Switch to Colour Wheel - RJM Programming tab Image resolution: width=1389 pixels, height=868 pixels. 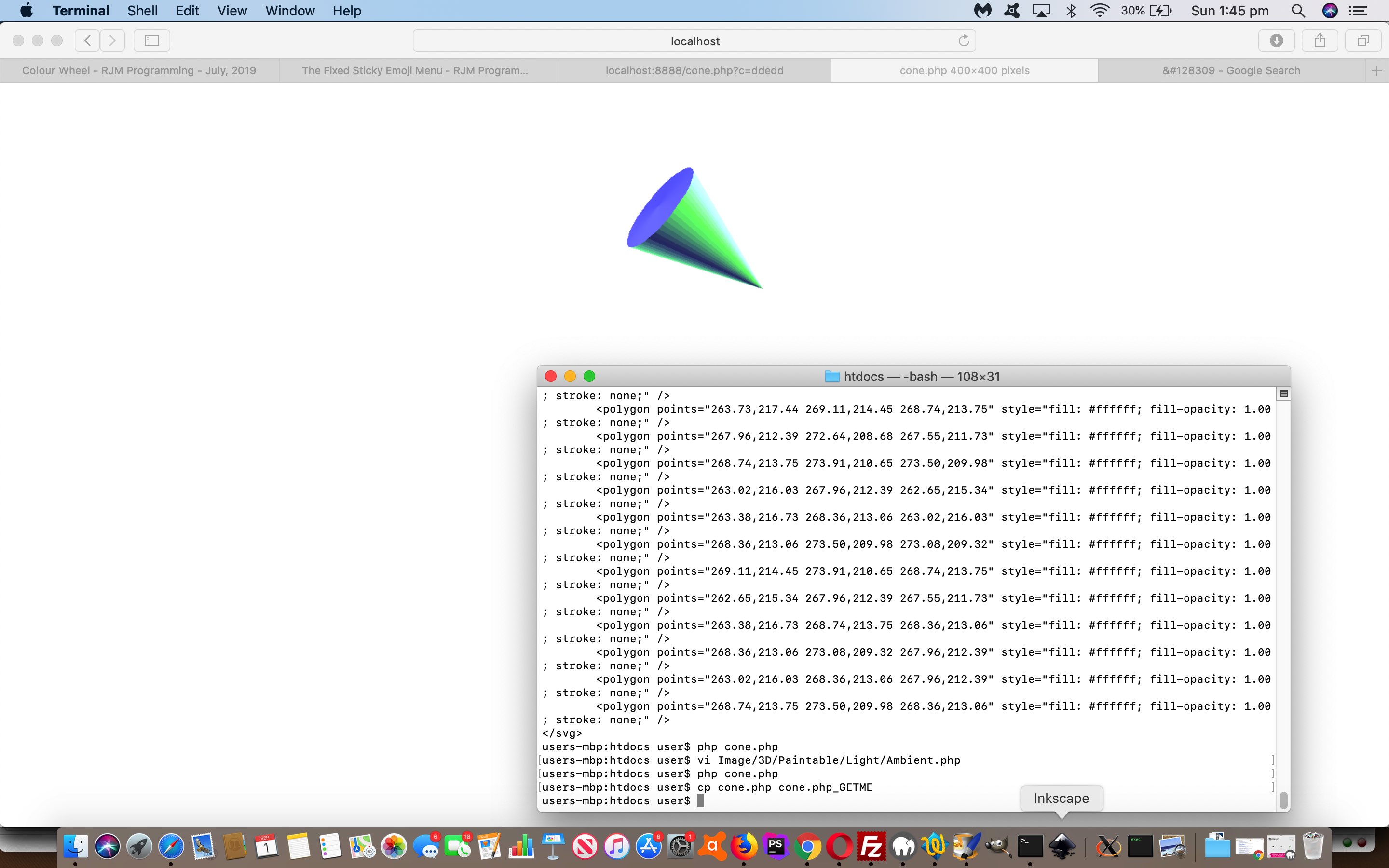coord(139,70)
